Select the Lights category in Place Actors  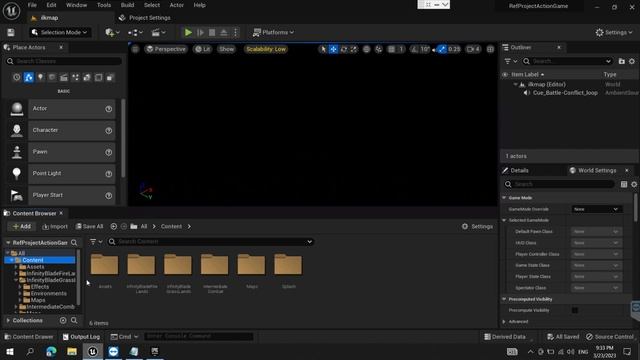pyautogui.click(x=40, y=77)
